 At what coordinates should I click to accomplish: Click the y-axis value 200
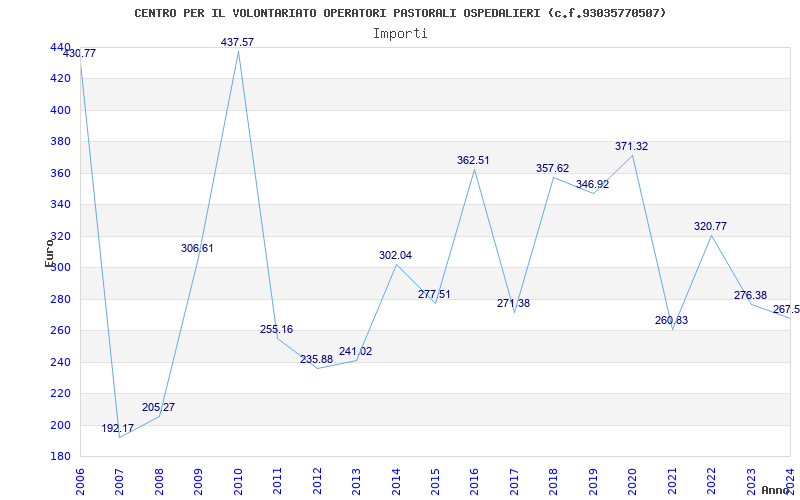[60, 425]
